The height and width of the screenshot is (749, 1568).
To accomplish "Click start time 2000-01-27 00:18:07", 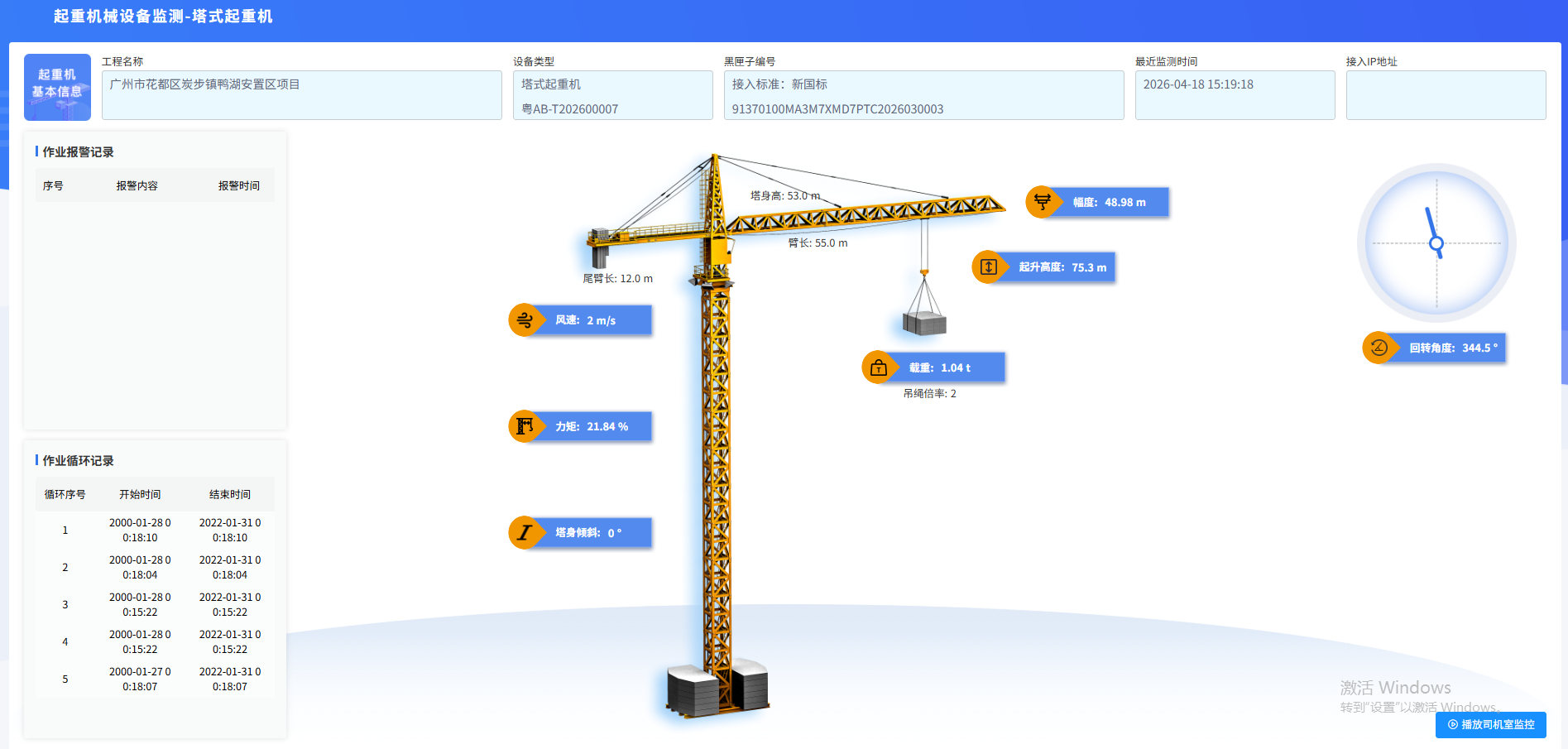I will pyautogui.click(x=140, y=679).
